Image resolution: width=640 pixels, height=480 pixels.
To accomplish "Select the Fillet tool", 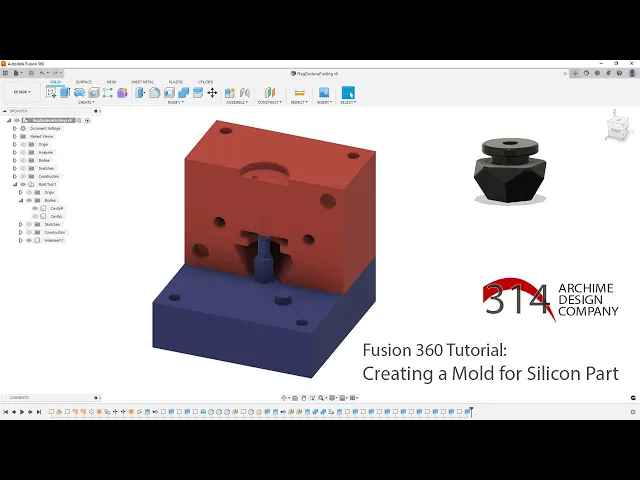I will pyautogui.click(x=154, y=93).
